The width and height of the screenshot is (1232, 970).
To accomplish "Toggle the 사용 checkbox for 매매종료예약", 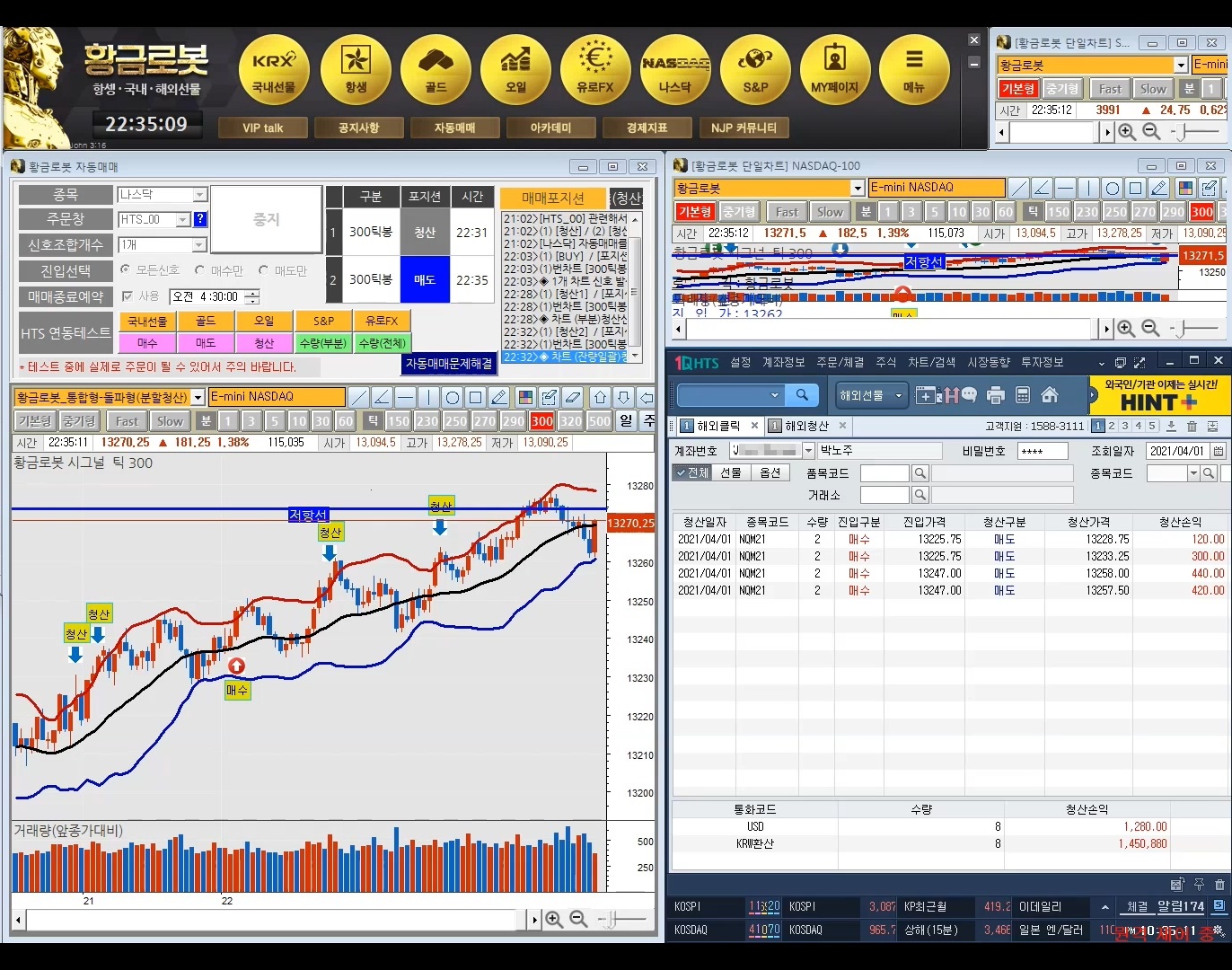I will (x=127, y=295).
